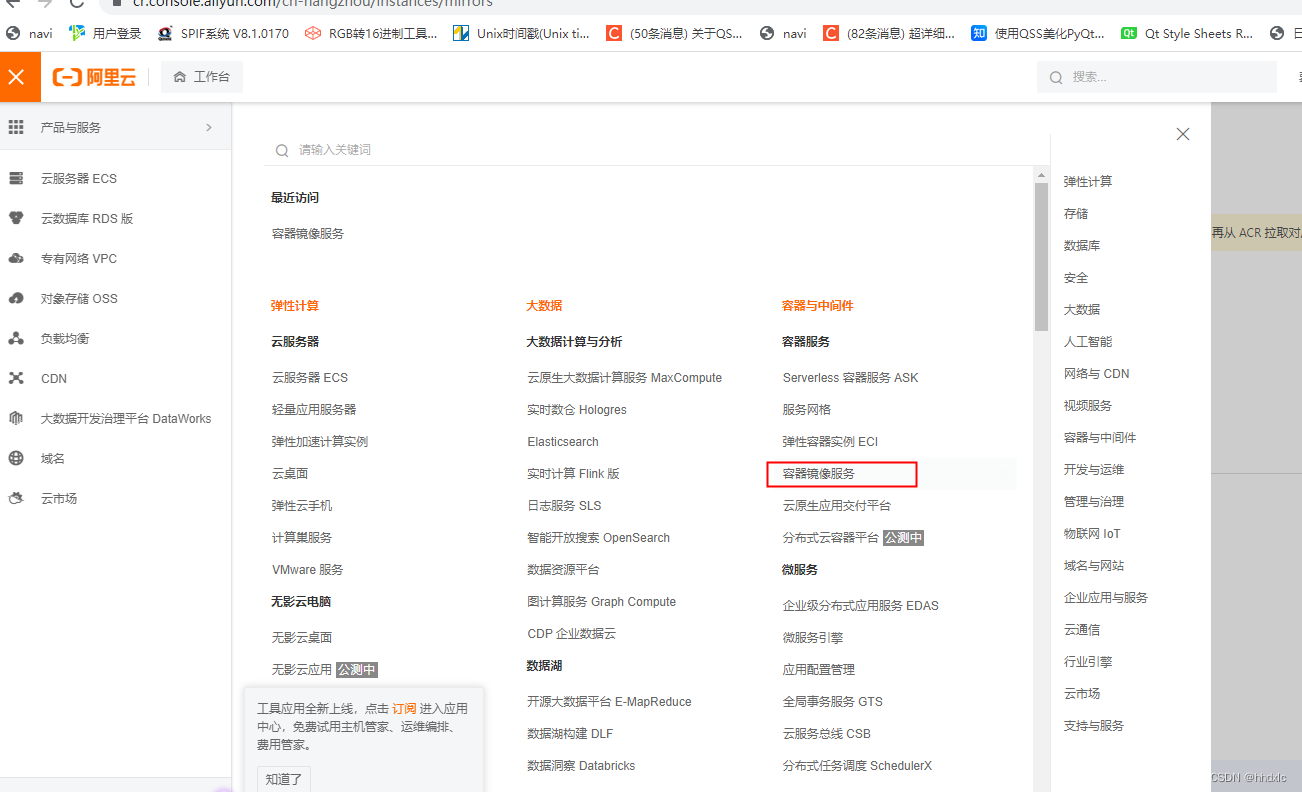This screenshot has height=792, width=1302.
Task: Open 轻量应用服务器 link
Action: click(x=314, y=410)
